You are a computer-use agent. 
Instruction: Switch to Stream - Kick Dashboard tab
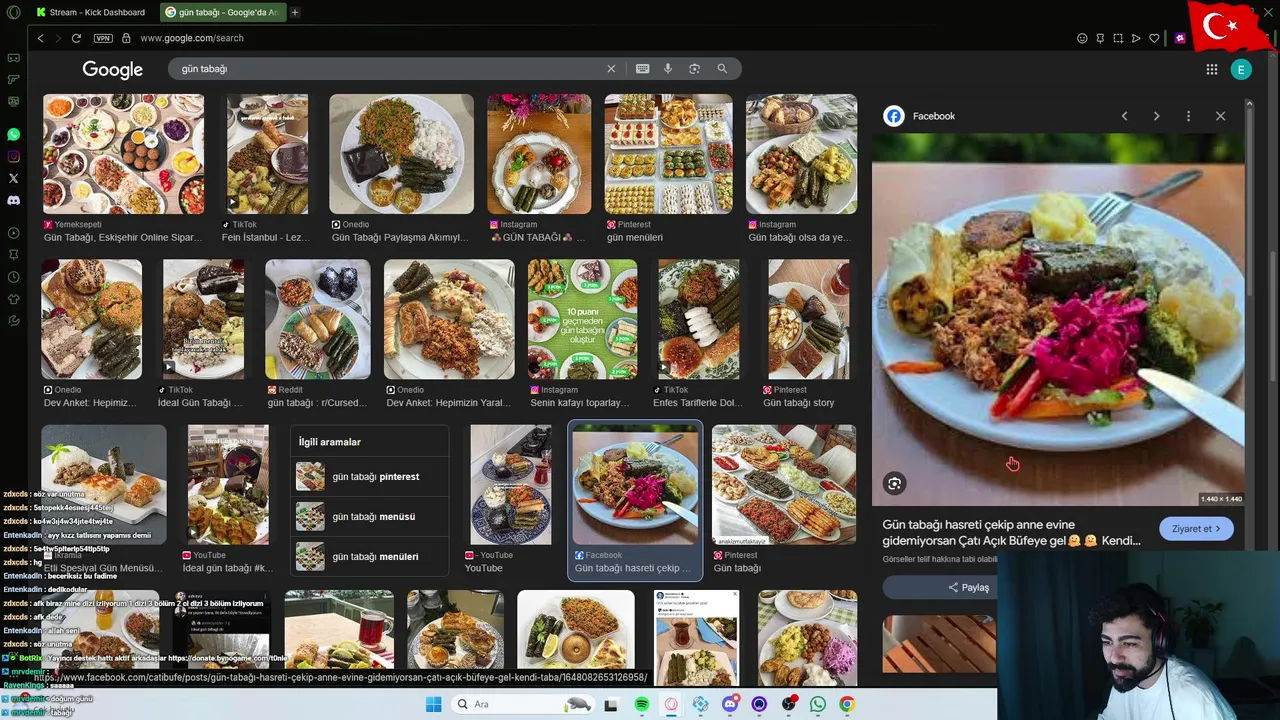[x=90, y=12]
